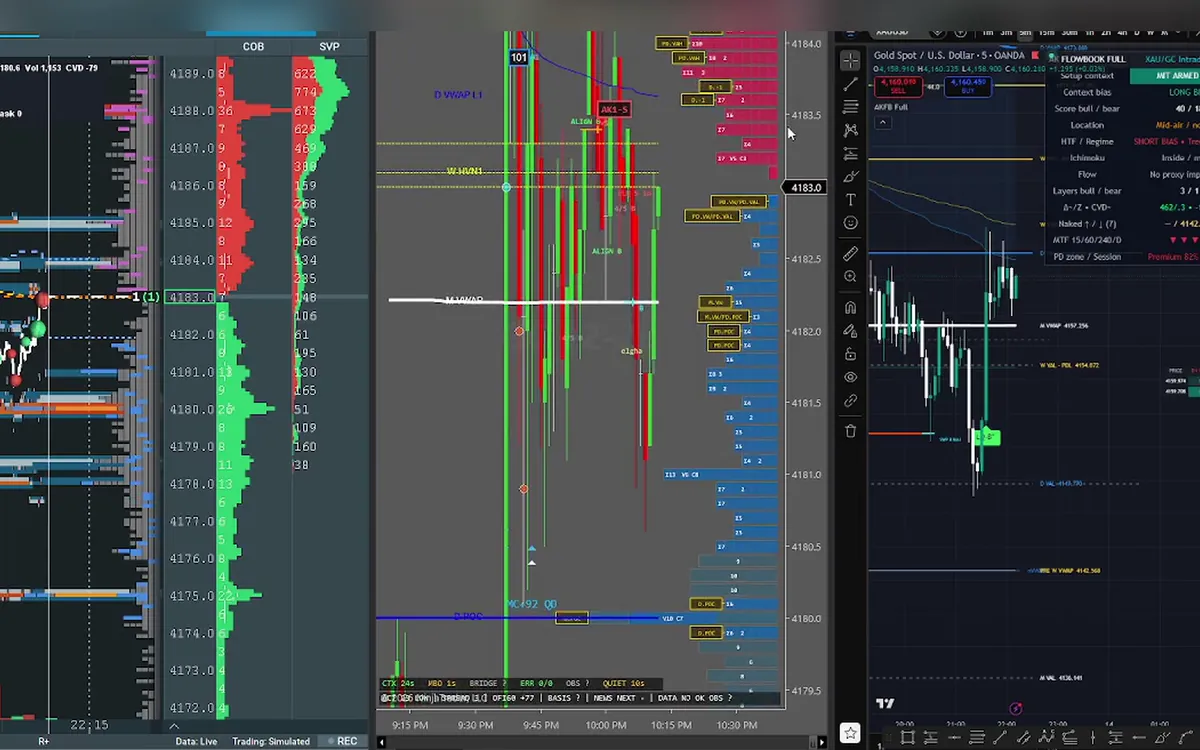Image resolution: width=1200 pixels, height=750 pixels.
Task: Open the Fibonacci and horizontal lines tool group
Action: coord(850,107)
